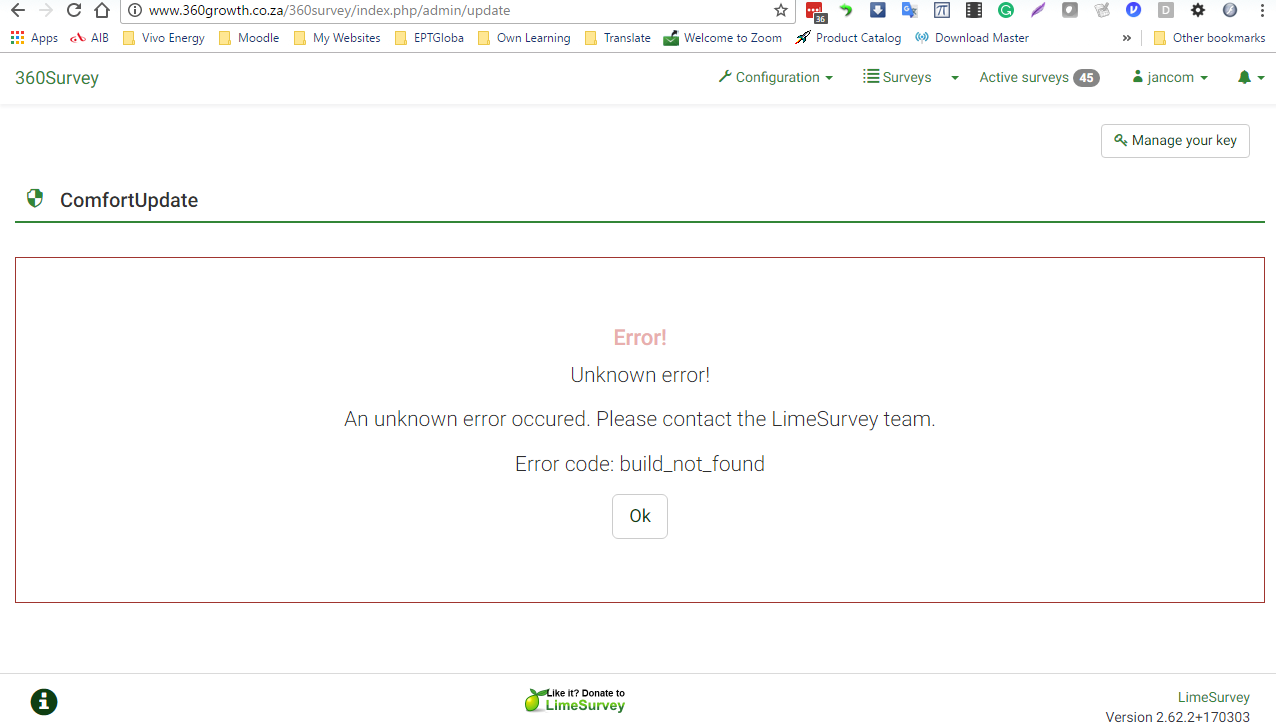Viewport: 1276px width, 728px height.
Task: Open the Surveys list menu item
Action: [x=897, y=77]
